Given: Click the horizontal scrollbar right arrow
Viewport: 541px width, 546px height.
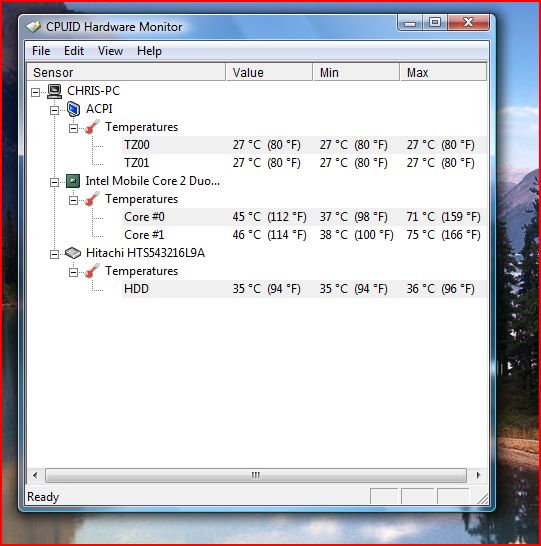Looking at the screenshot, I should click(x=478, y=475).
